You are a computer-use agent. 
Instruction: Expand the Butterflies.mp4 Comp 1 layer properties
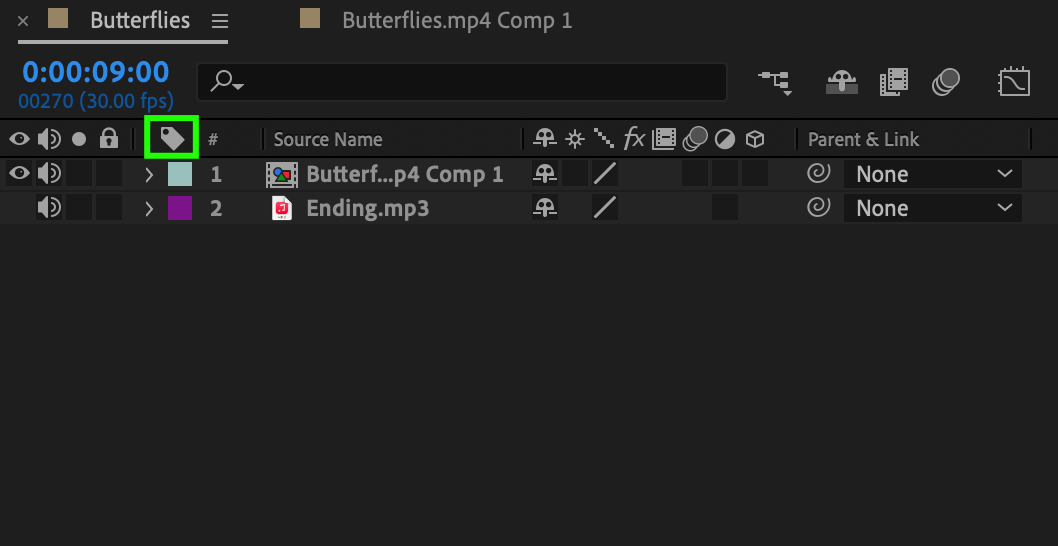149,175
